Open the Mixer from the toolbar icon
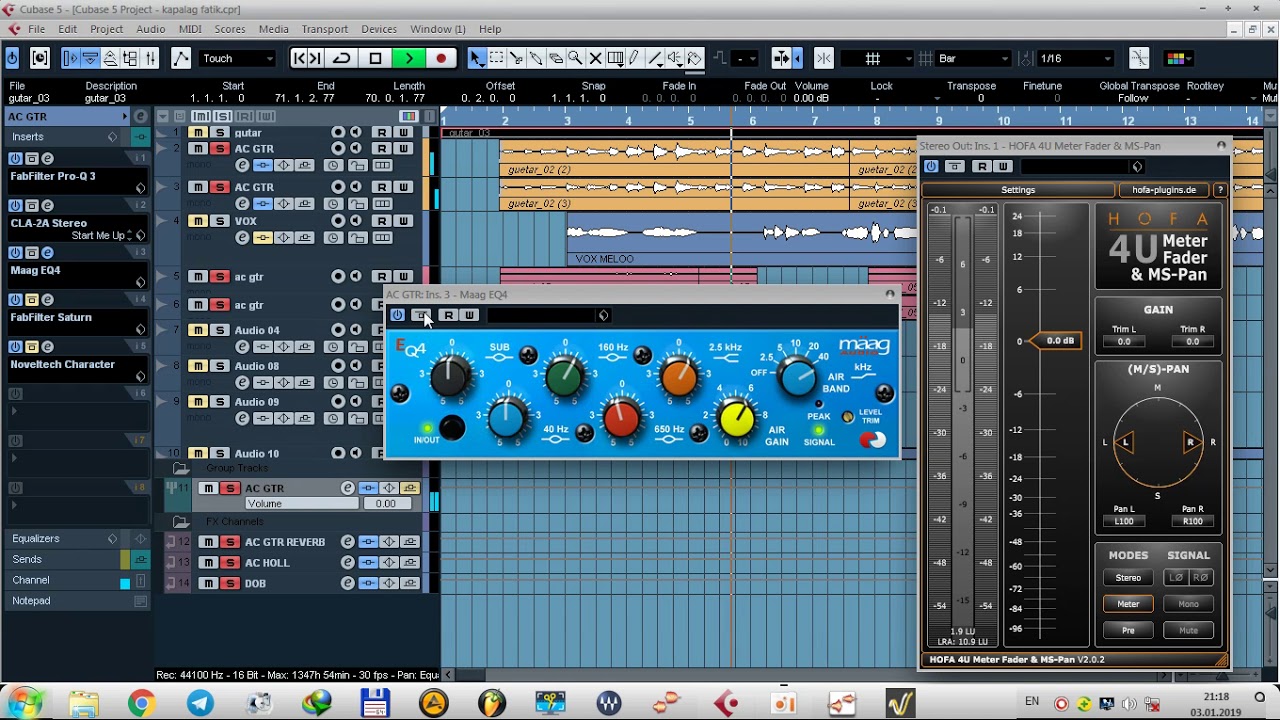The image size is (1280, 720). coord(151,58)
